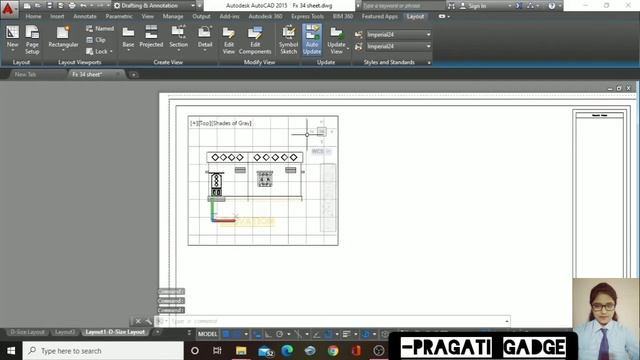The width and height of the screenshot is (640, 360).
Task: Click the Named viewports button
Action: tap(100, 29)
